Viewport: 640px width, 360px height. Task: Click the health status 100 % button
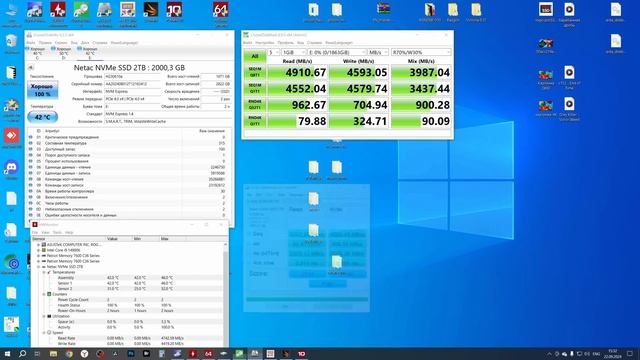pos(42,90)
